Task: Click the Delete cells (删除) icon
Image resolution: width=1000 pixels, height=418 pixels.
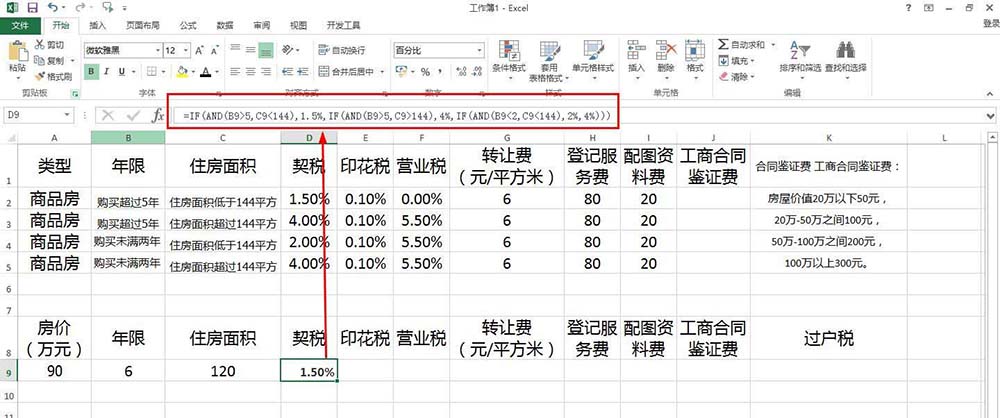Action: pyautogui.click(x=666, y=51)
